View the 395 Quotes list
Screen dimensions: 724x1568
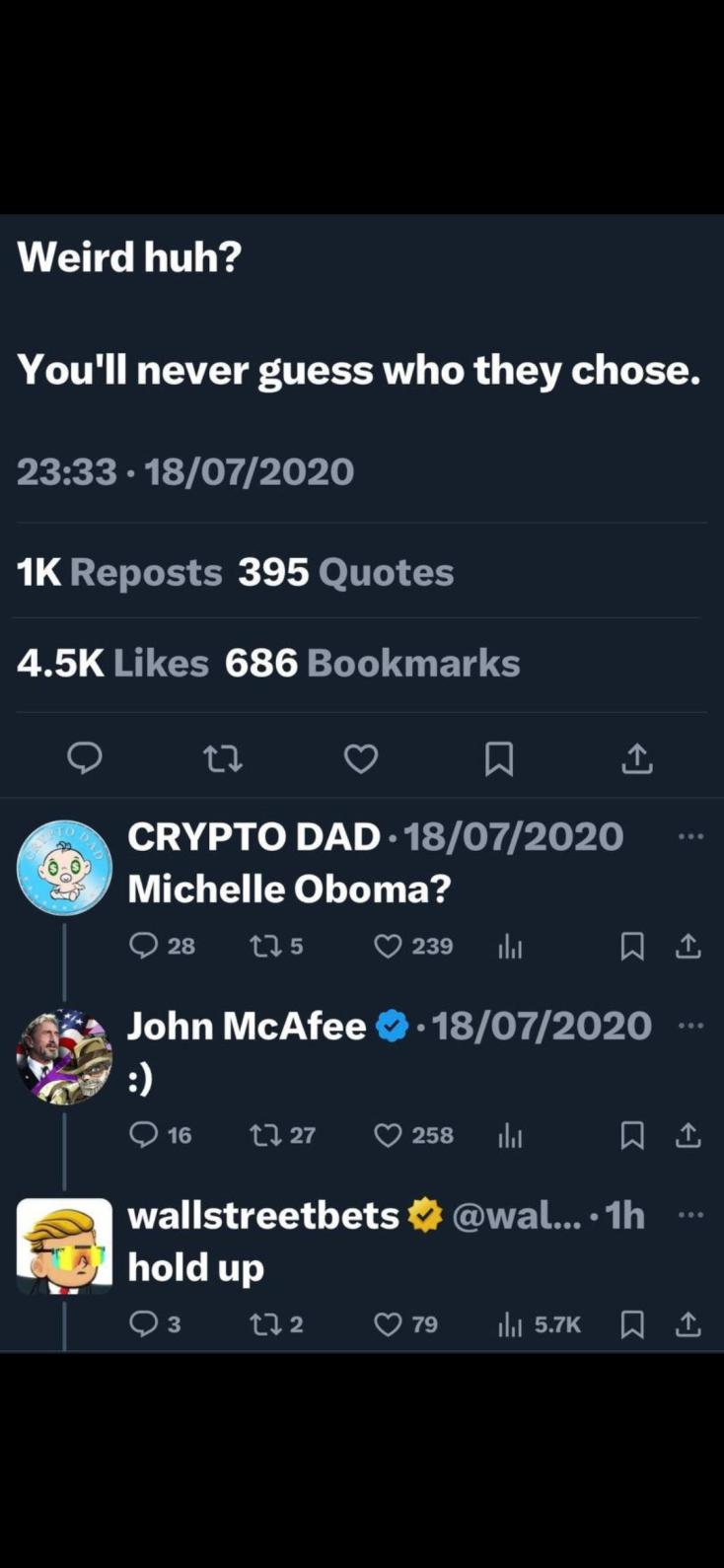pyautogui.click(x=345, y=572)
